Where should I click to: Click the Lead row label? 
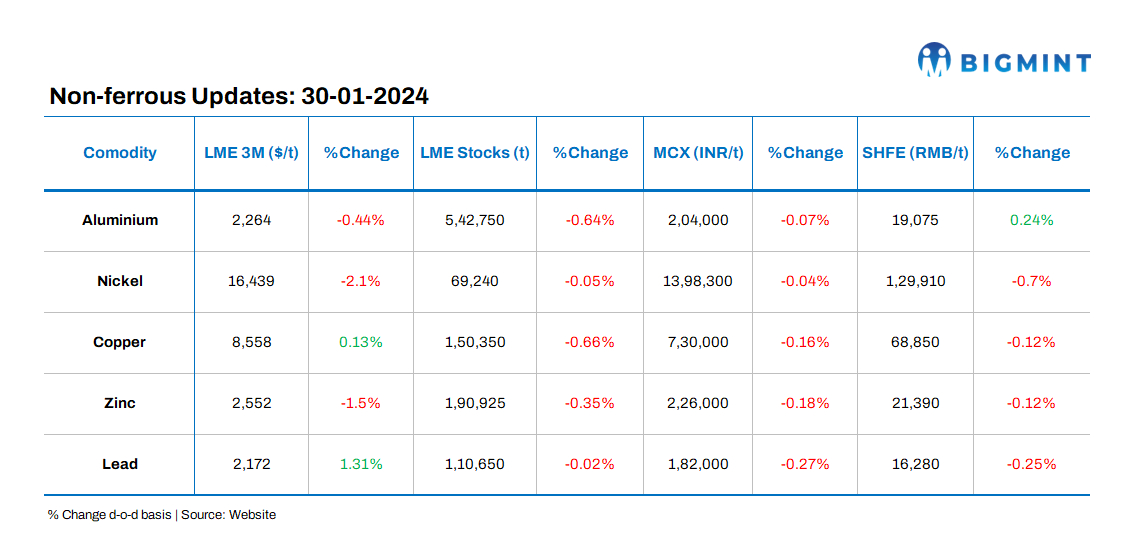click(x=120, y=464)
